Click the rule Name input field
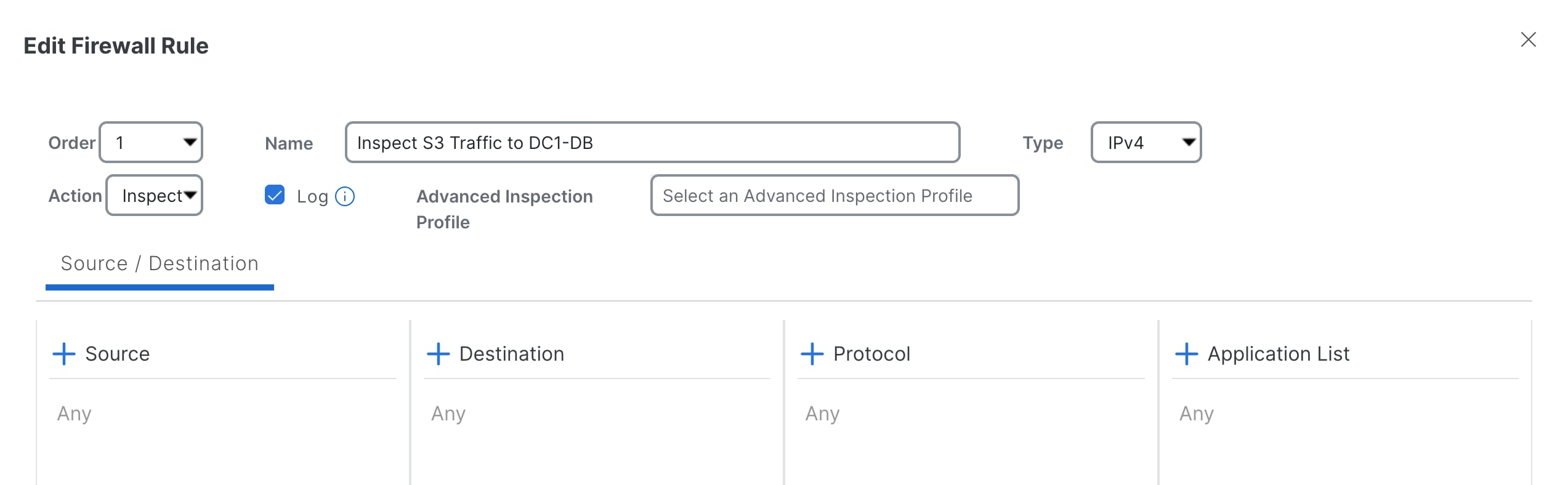The image size is (1568, 485). [652, 143]
